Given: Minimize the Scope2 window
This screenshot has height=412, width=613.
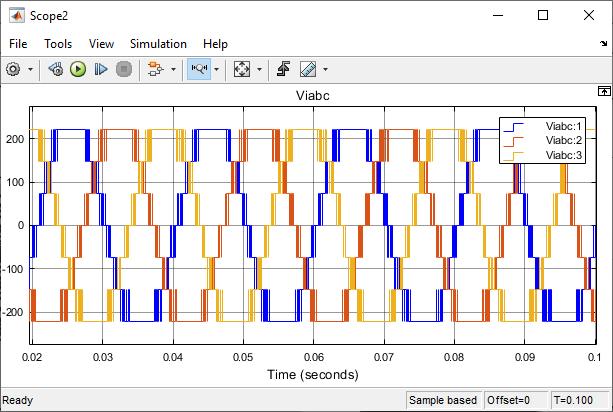Looking at the screenshot, I should pyautogui.click(x=498, y=15).
